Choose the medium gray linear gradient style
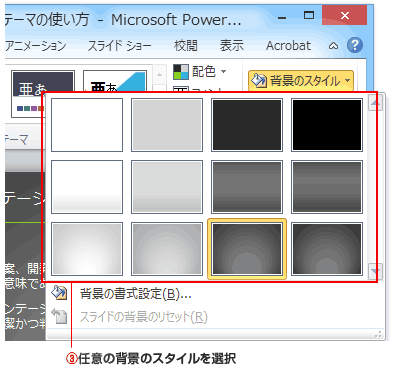 247,187
